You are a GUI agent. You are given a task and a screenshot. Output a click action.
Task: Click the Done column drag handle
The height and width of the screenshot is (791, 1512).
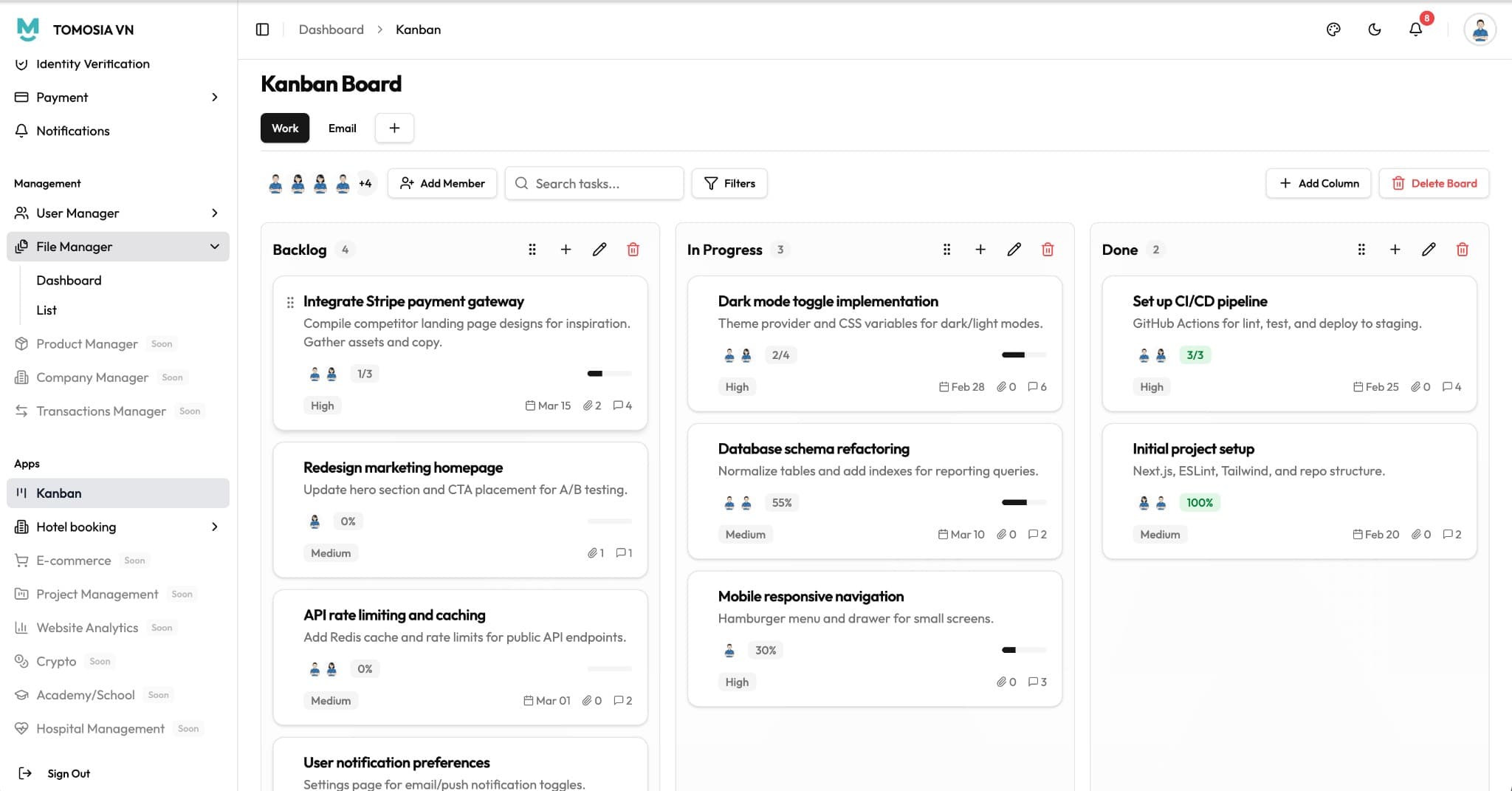click(x=1362, y=250)
